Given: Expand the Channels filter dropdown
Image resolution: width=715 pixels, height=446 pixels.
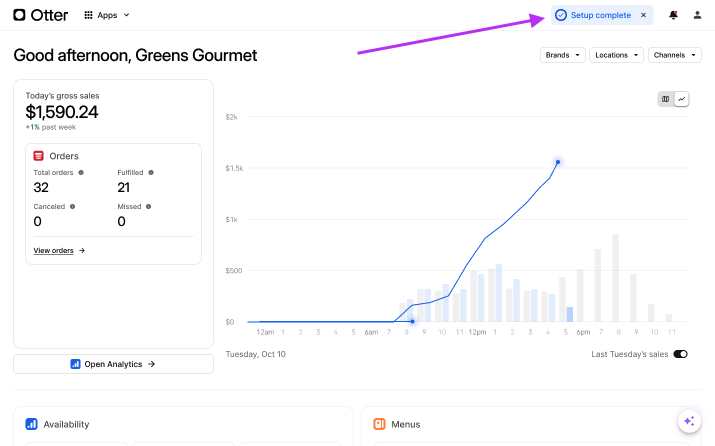Looking at the screenshot, I should pyautogui.click(x=674, y=55).
